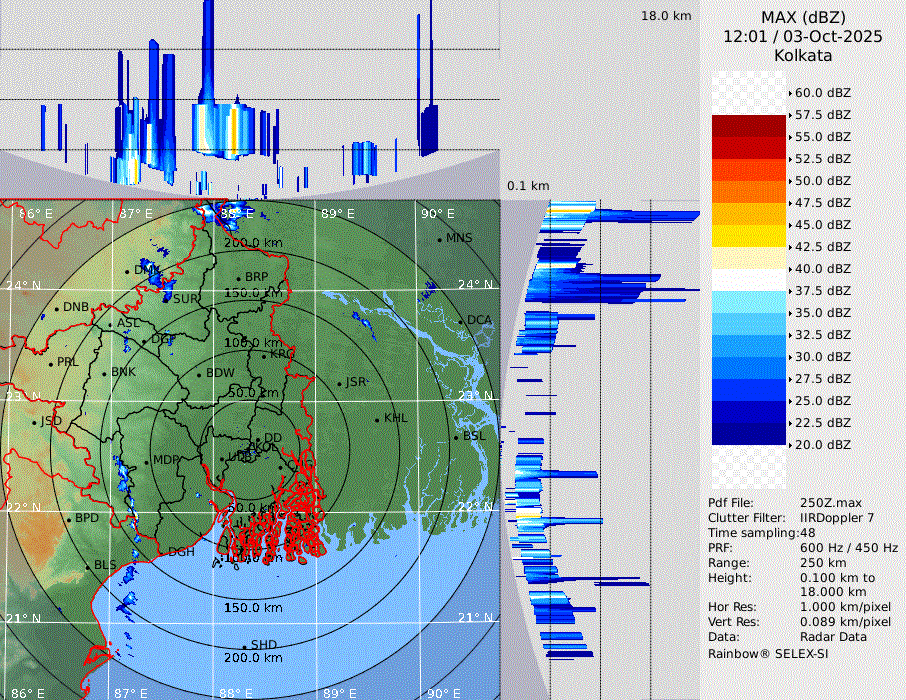Select the navy 20.0 dBZ legend swatch
The width and height of the screenshot is (906, 700).
[x=748, y=434]
